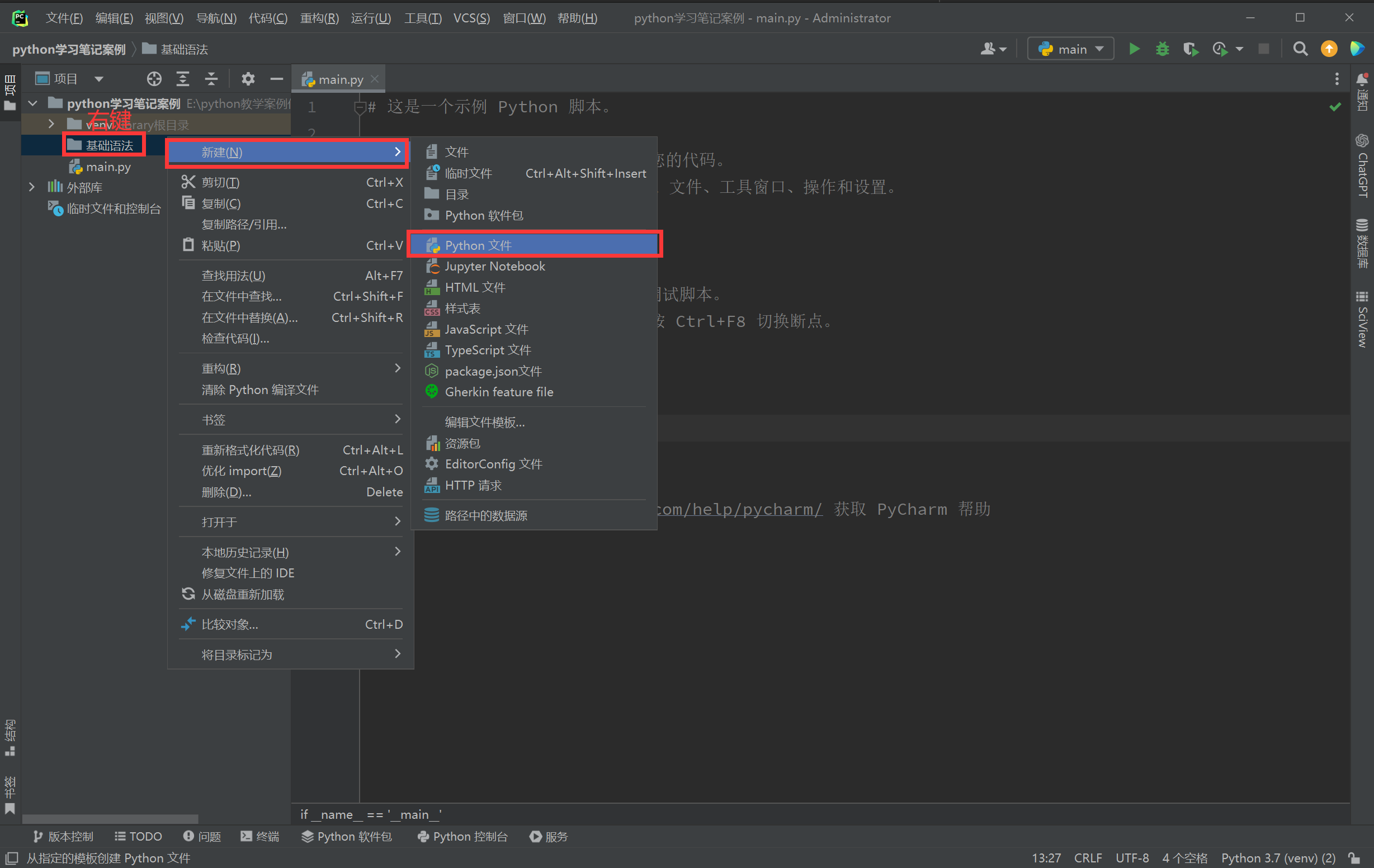Viewport: 1374px width, 868px height.
Task: Choose Jupyter Notebook from new submenu
Action: click(x=494, y=267)
